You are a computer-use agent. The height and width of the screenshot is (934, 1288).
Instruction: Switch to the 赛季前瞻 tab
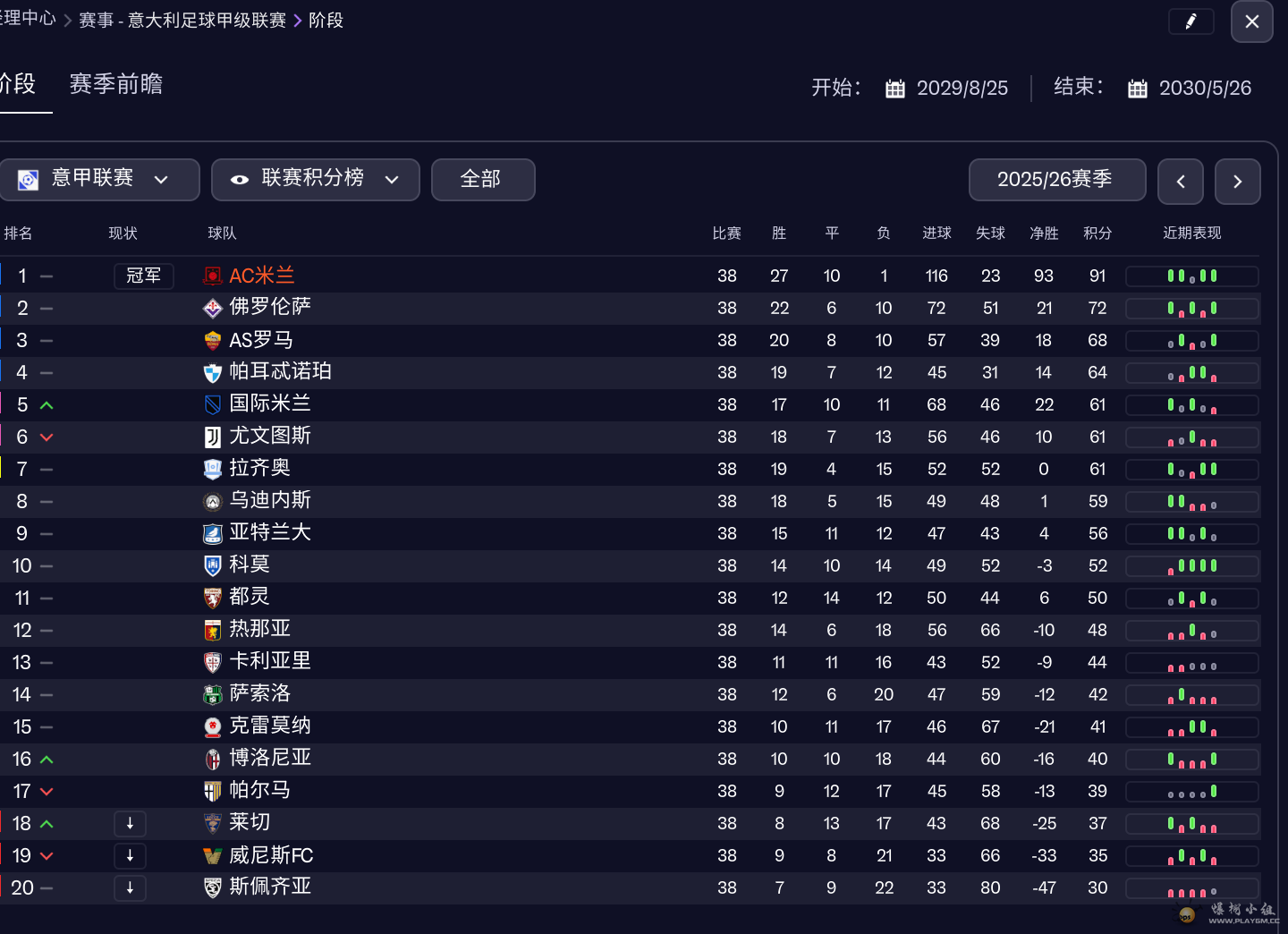pyautogui.click(x=116, y=84)
